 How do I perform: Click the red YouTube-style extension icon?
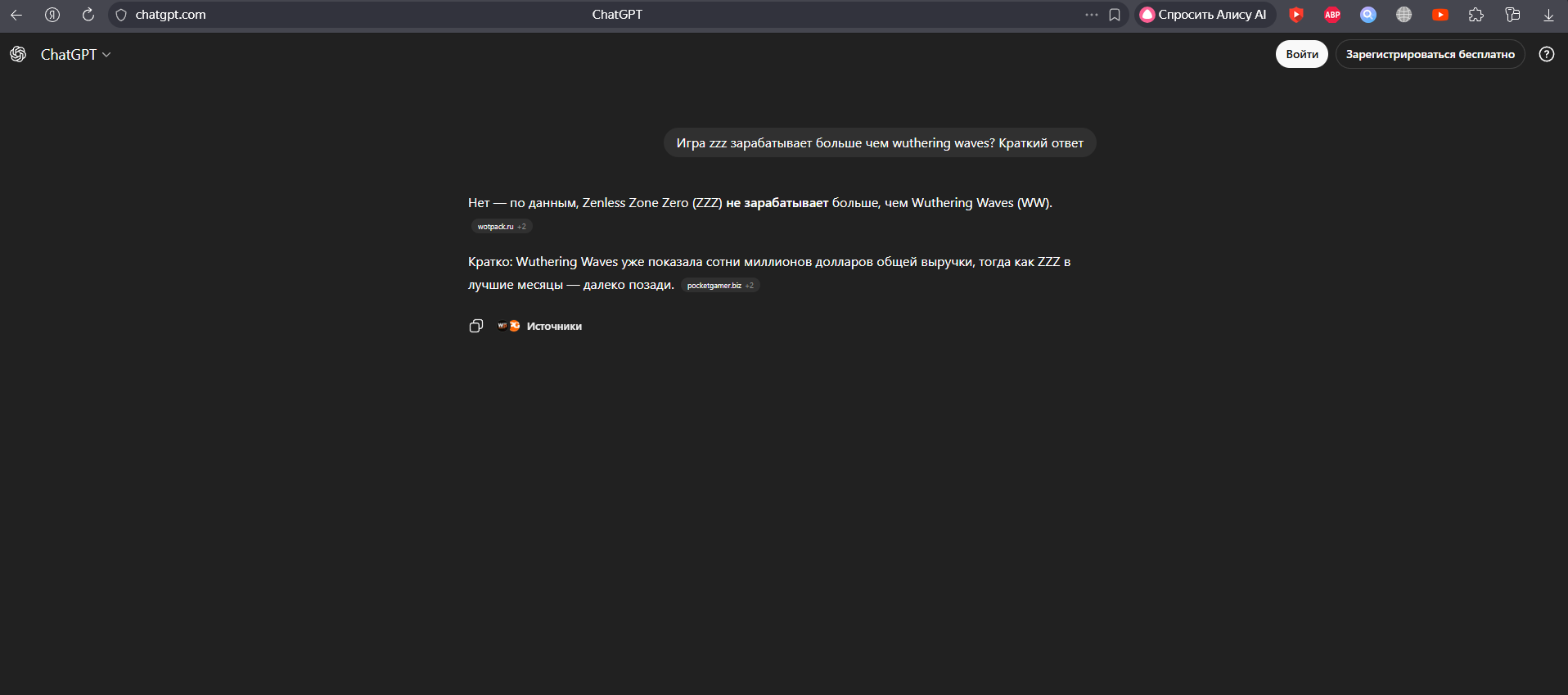(1440, 15)
